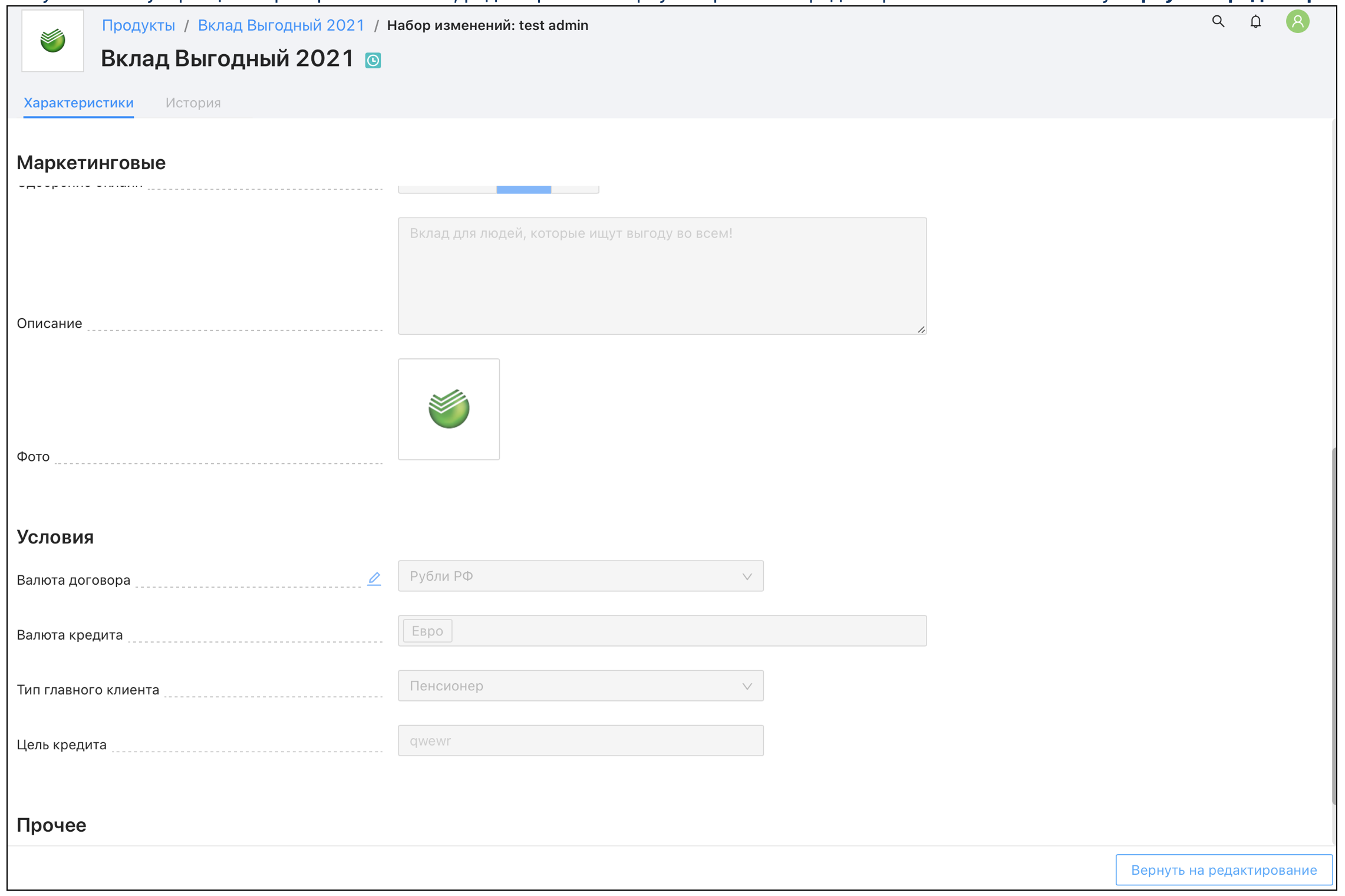Switch to the История tab
This screenshot has height=896, width=1345.
pos(193,103)
